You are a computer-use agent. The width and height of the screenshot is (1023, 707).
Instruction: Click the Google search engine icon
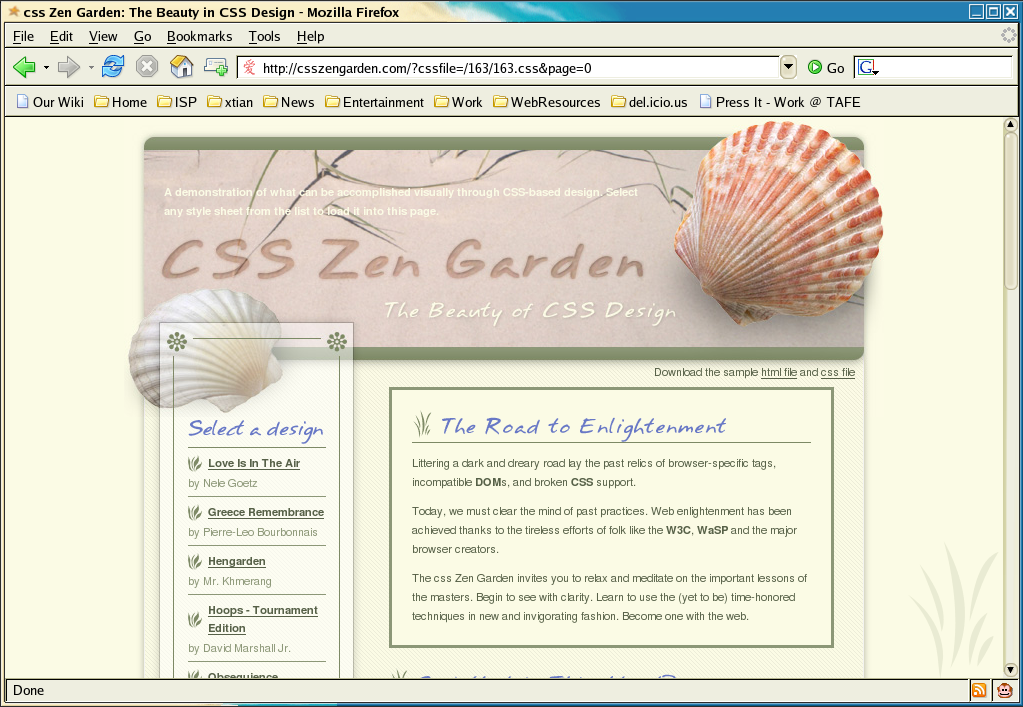tap(866, 67)
